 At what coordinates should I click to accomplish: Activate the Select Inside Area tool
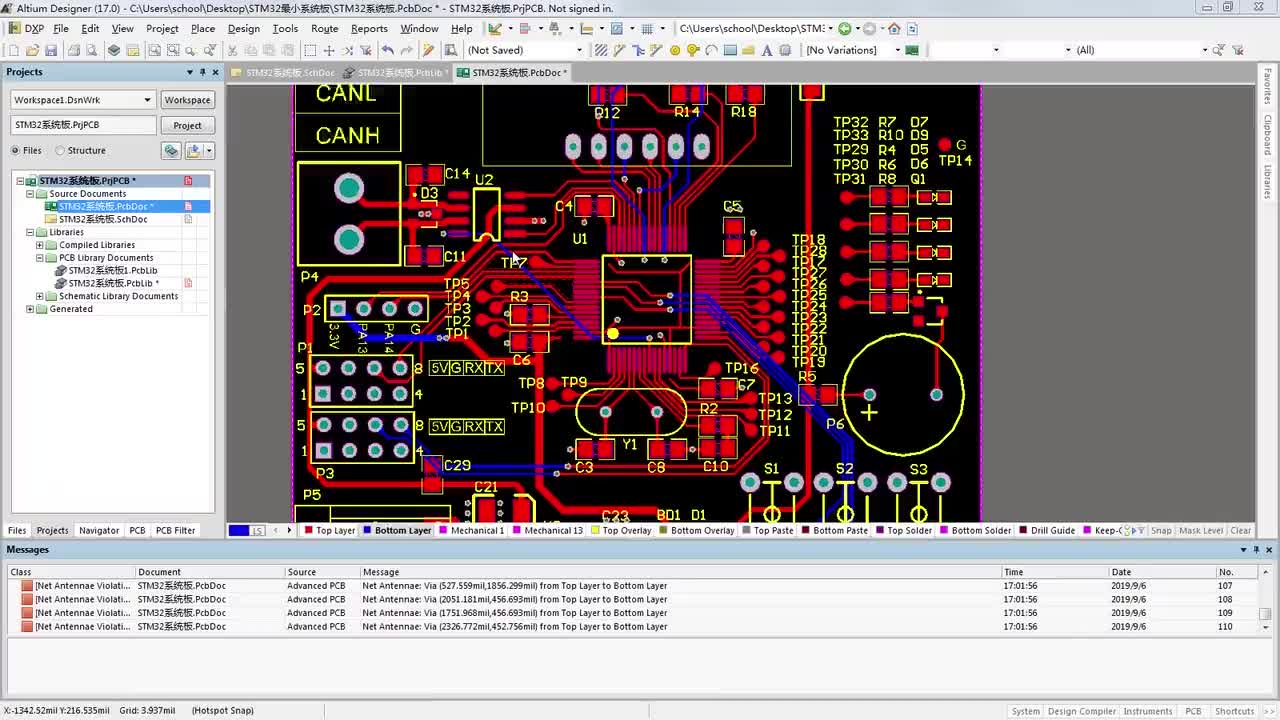310,50
